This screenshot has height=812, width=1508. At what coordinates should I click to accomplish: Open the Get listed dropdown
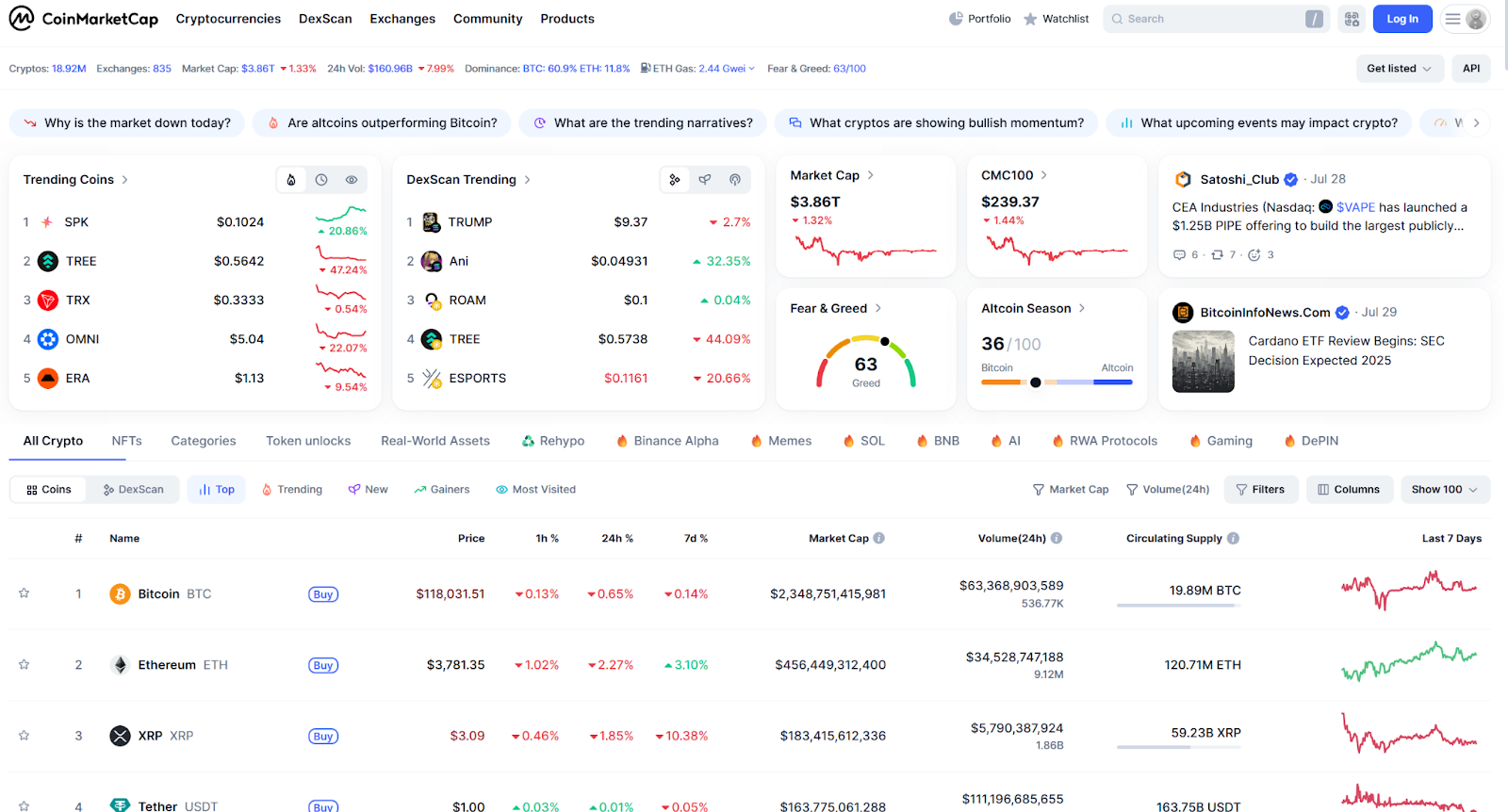coord(1399,69)
